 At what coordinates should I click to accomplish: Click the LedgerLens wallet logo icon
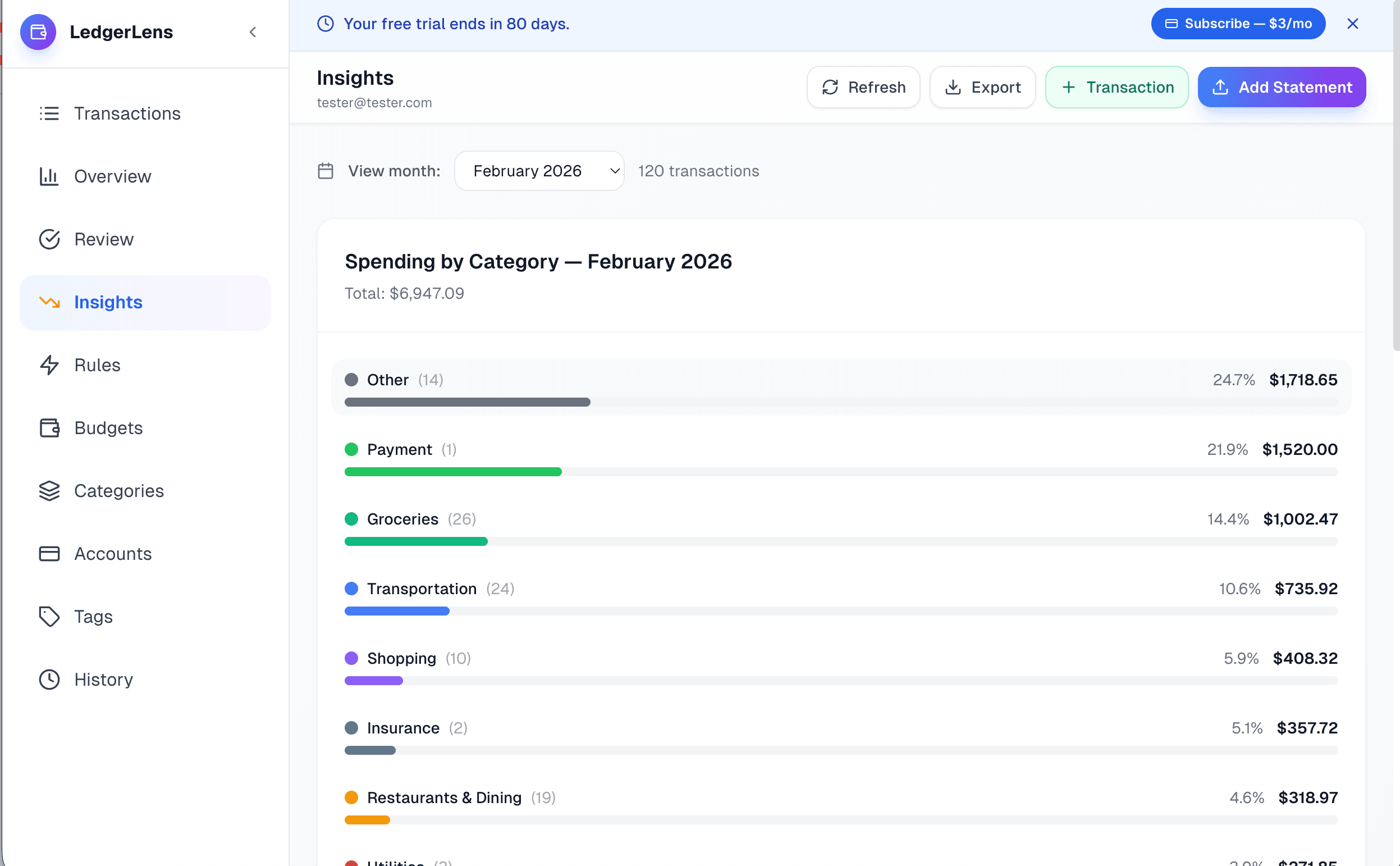(38, 32)
